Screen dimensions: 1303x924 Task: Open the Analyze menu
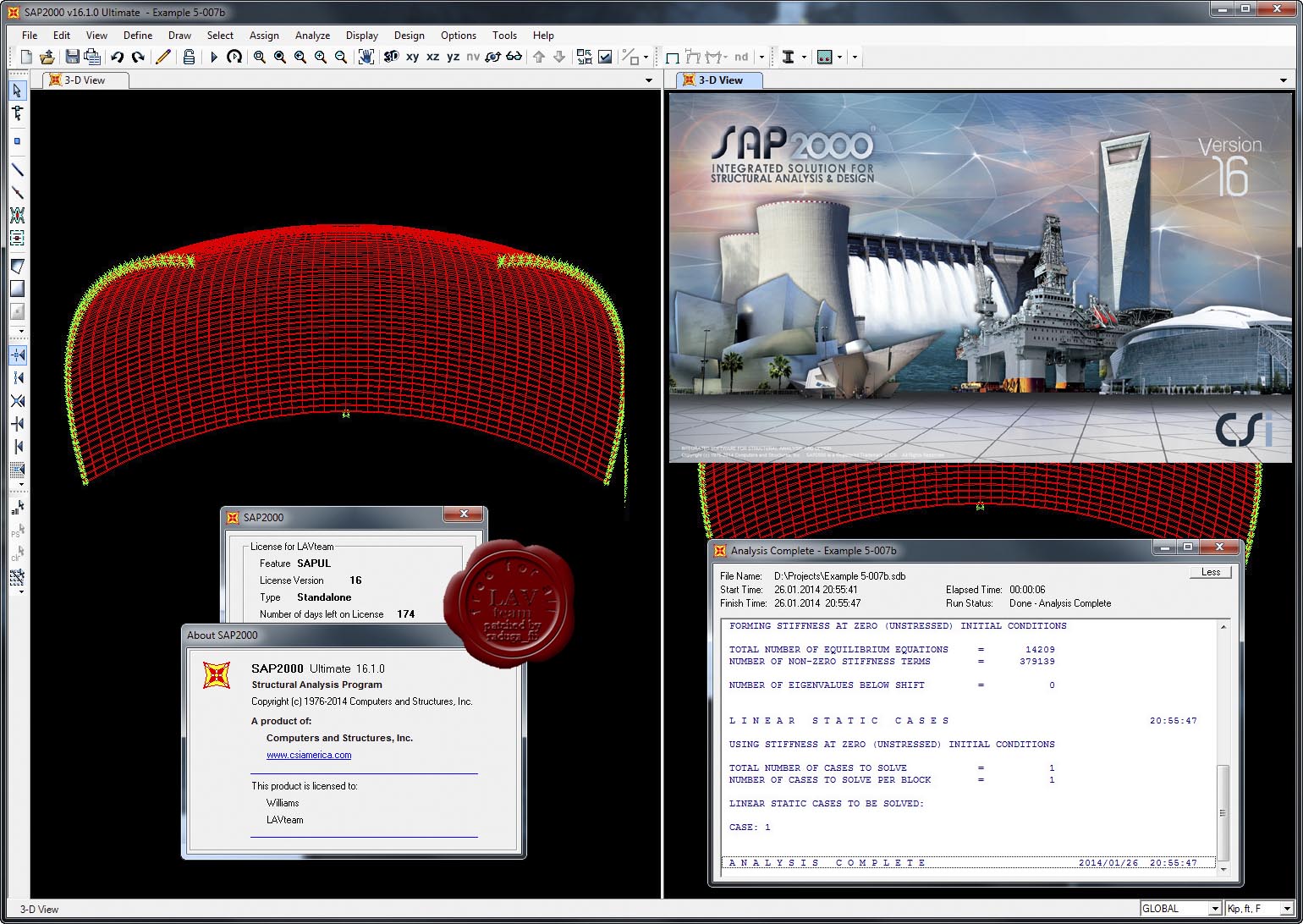point(312,36)
